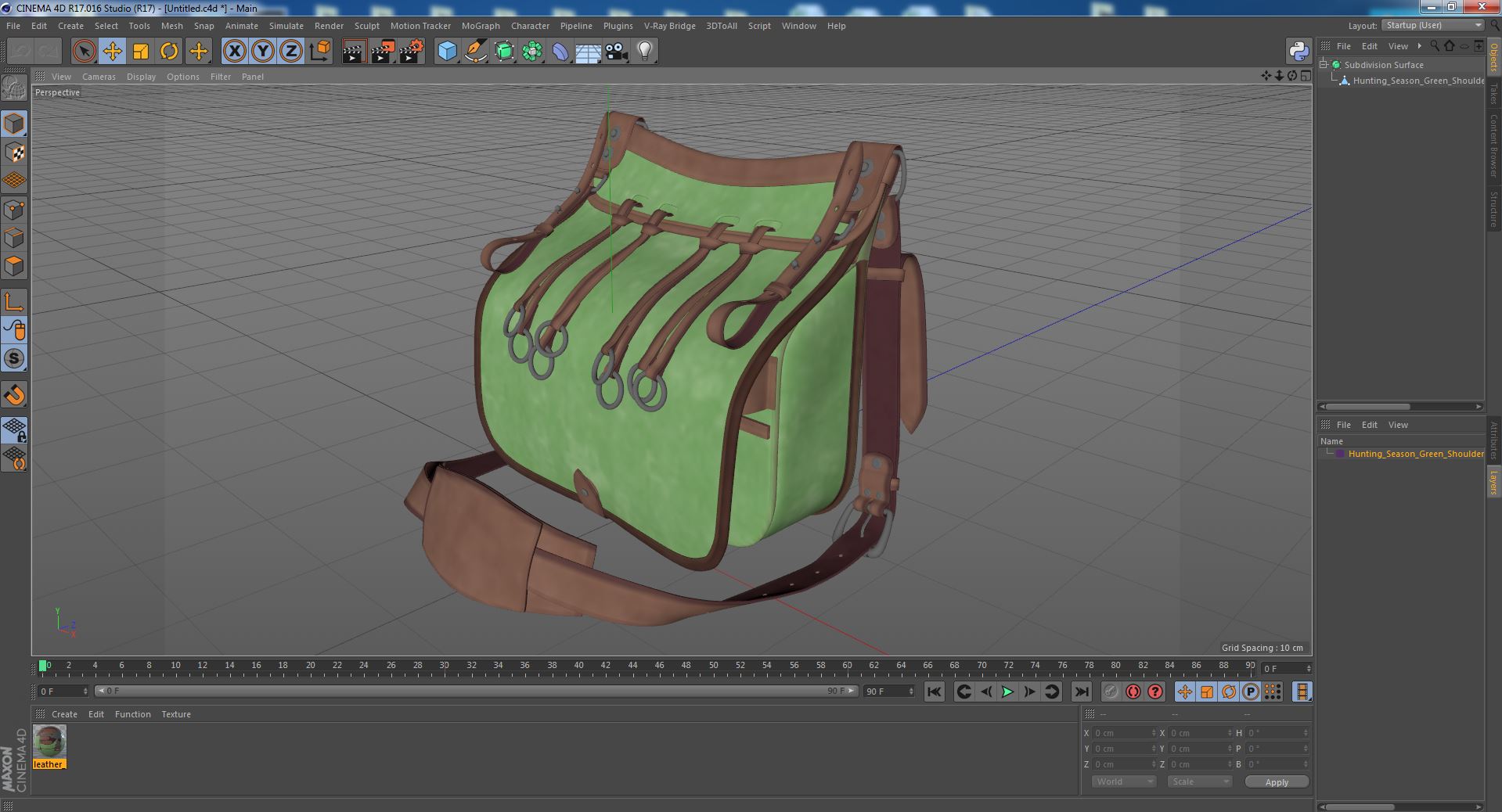The width and height of the screenshot is (1502, 812).
Task: Select the Live Selection tool
Action: point(84,52)
